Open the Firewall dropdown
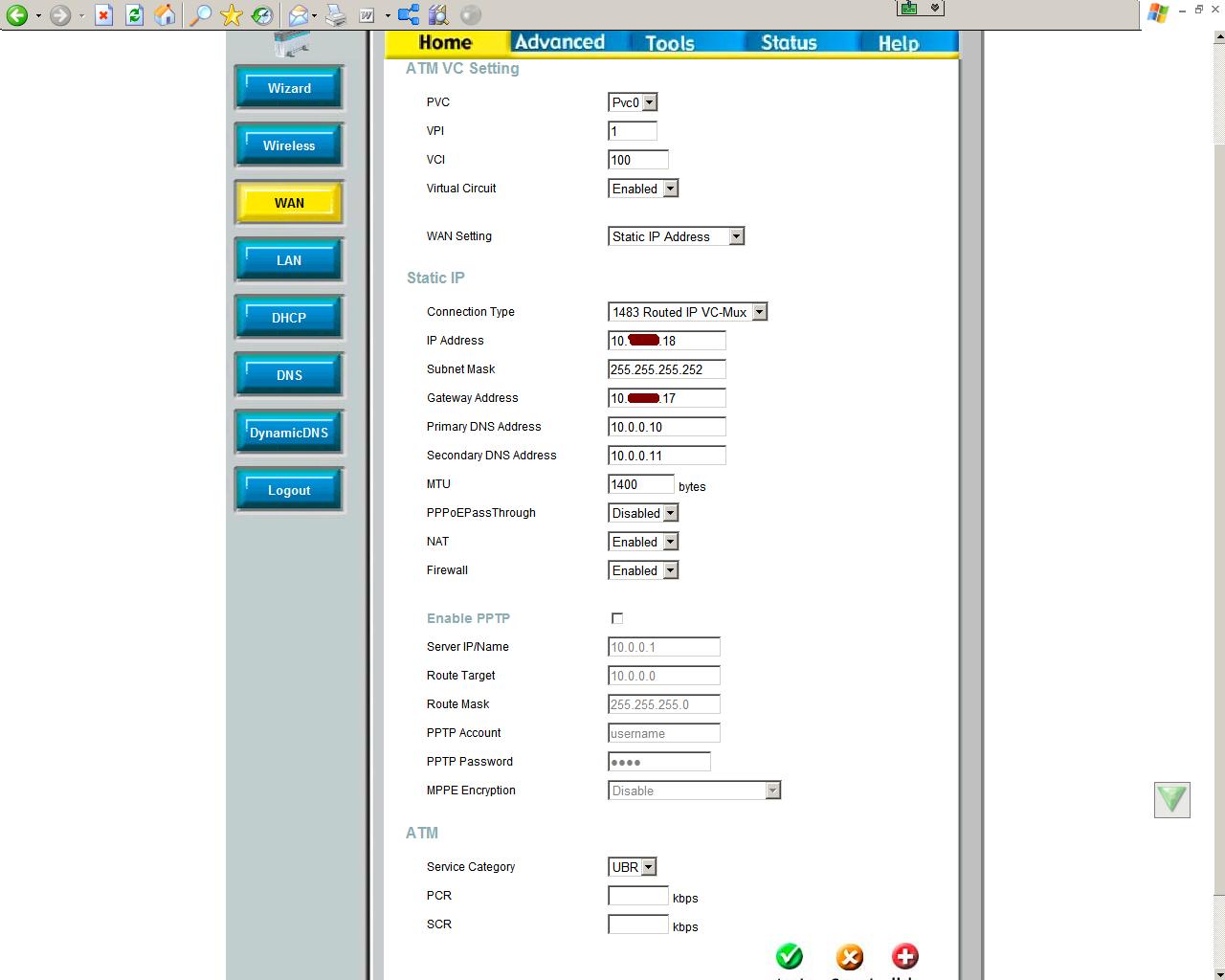The width and height of the screenshot is (1225, 980). 643,570
